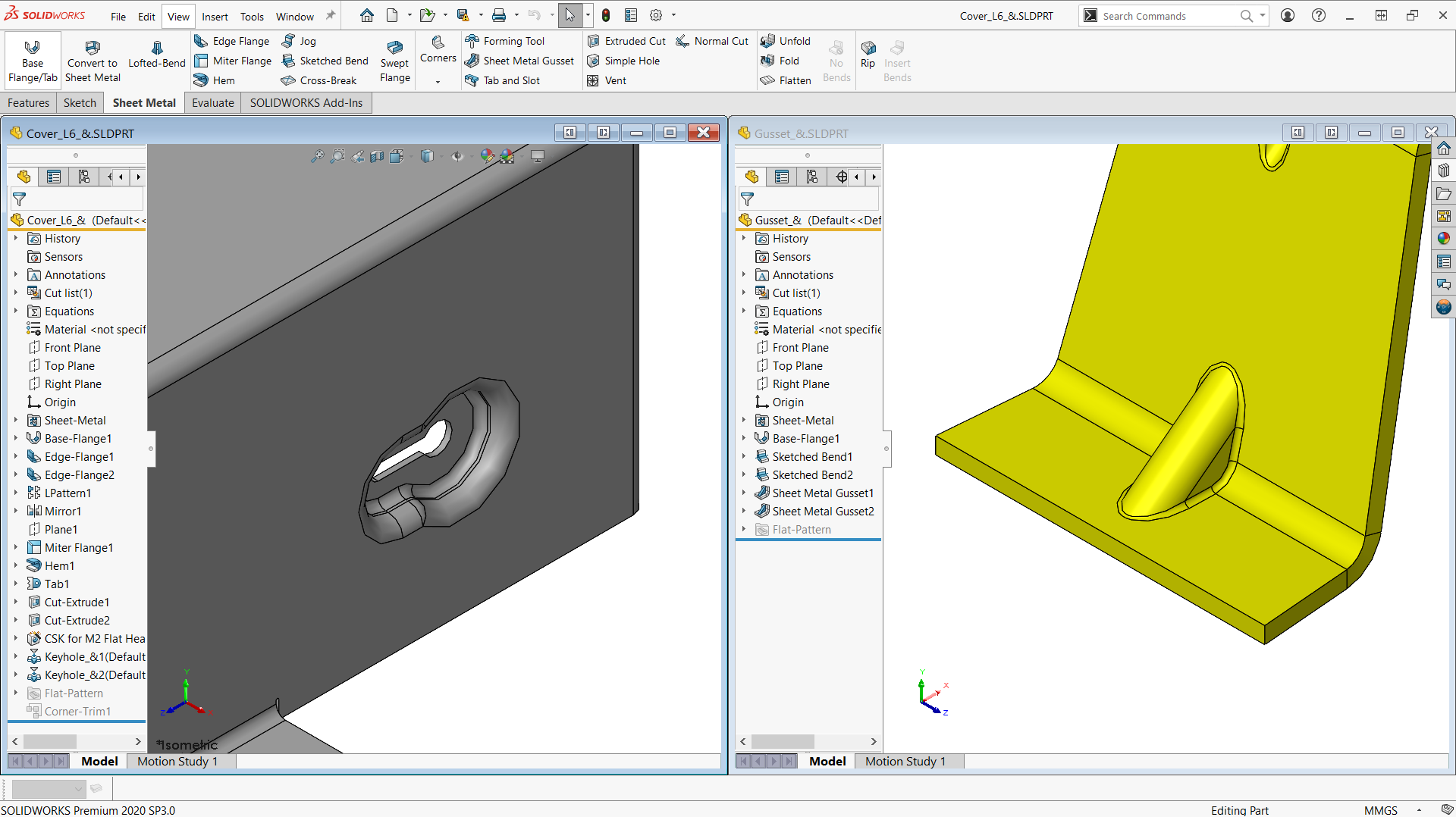Expand the Miter Flange1 feature node
The image size is (1456, 817).
coord(15,547)
